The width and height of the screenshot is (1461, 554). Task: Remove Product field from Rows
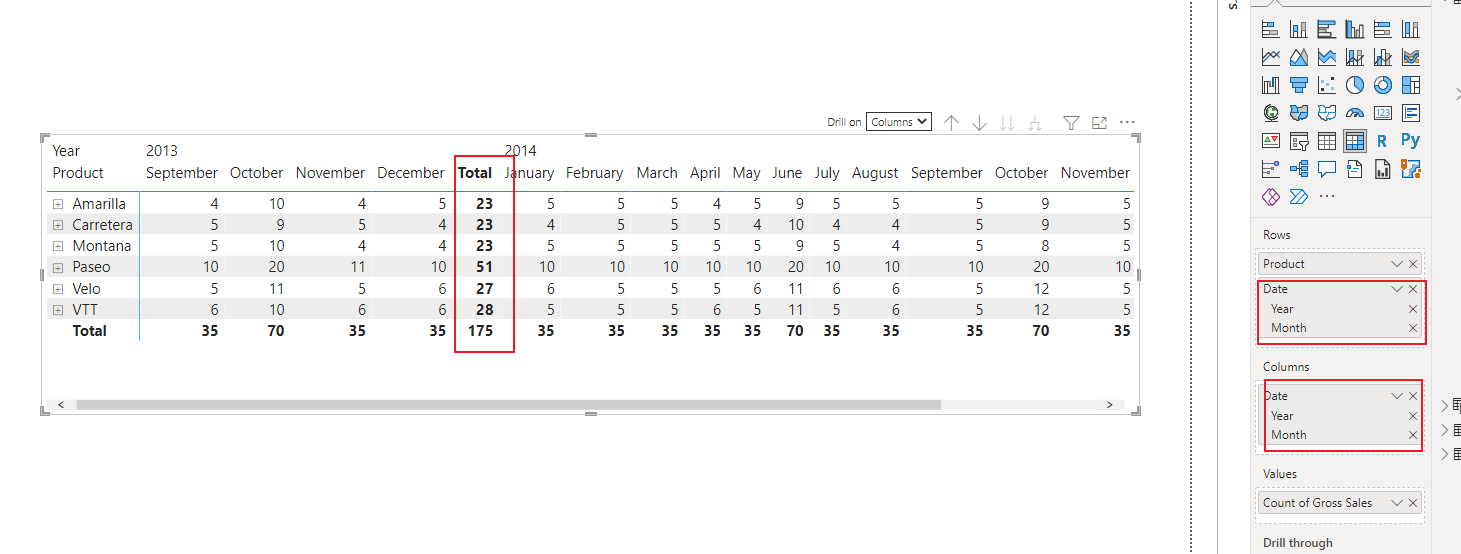[x=1413, y=264]
